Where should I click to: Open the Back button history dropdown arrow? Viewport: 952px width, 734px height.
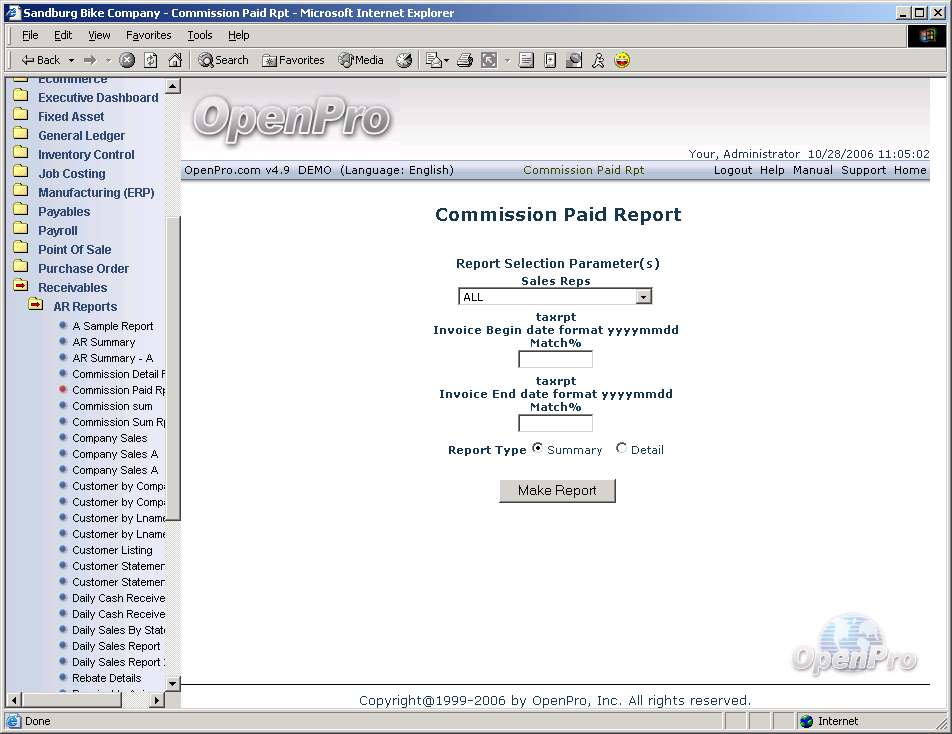point(69,61)
